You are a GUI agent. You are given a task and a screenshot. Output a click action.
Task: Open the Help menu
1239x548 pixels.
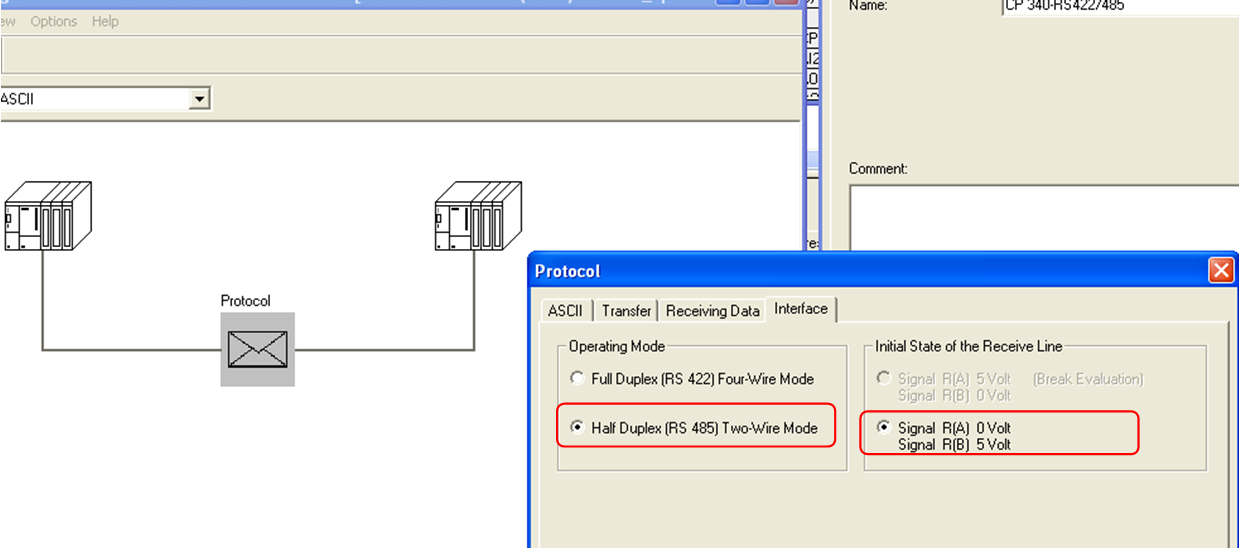[x=105, y=21]
